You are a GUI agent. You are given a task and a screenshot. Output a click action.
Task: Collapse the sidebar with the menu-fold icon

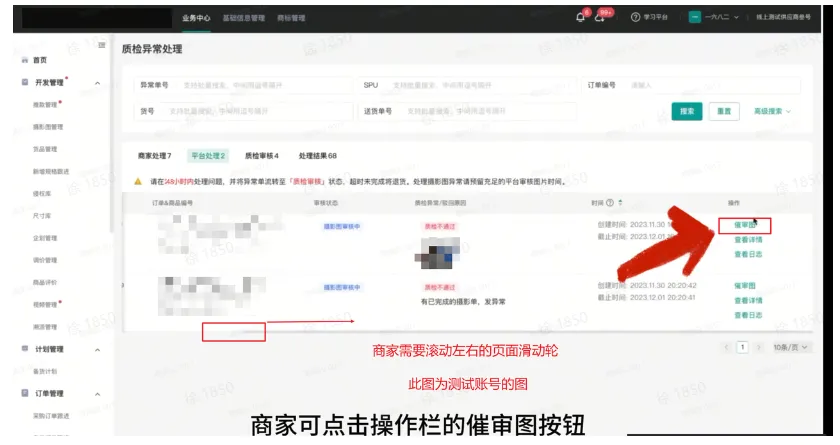click(102, 45)
